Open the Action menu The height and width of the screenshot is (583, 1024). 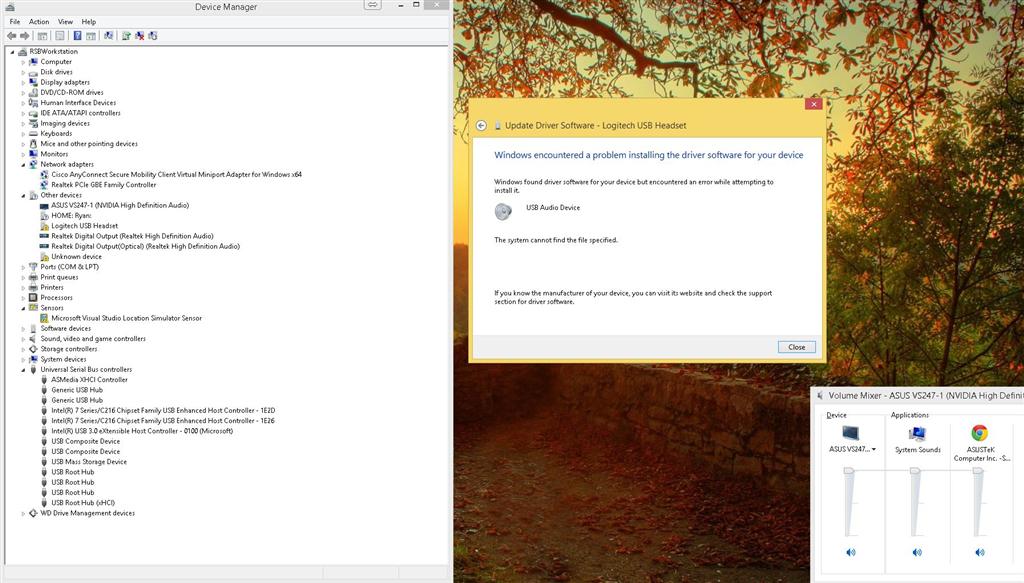(39, 22)
